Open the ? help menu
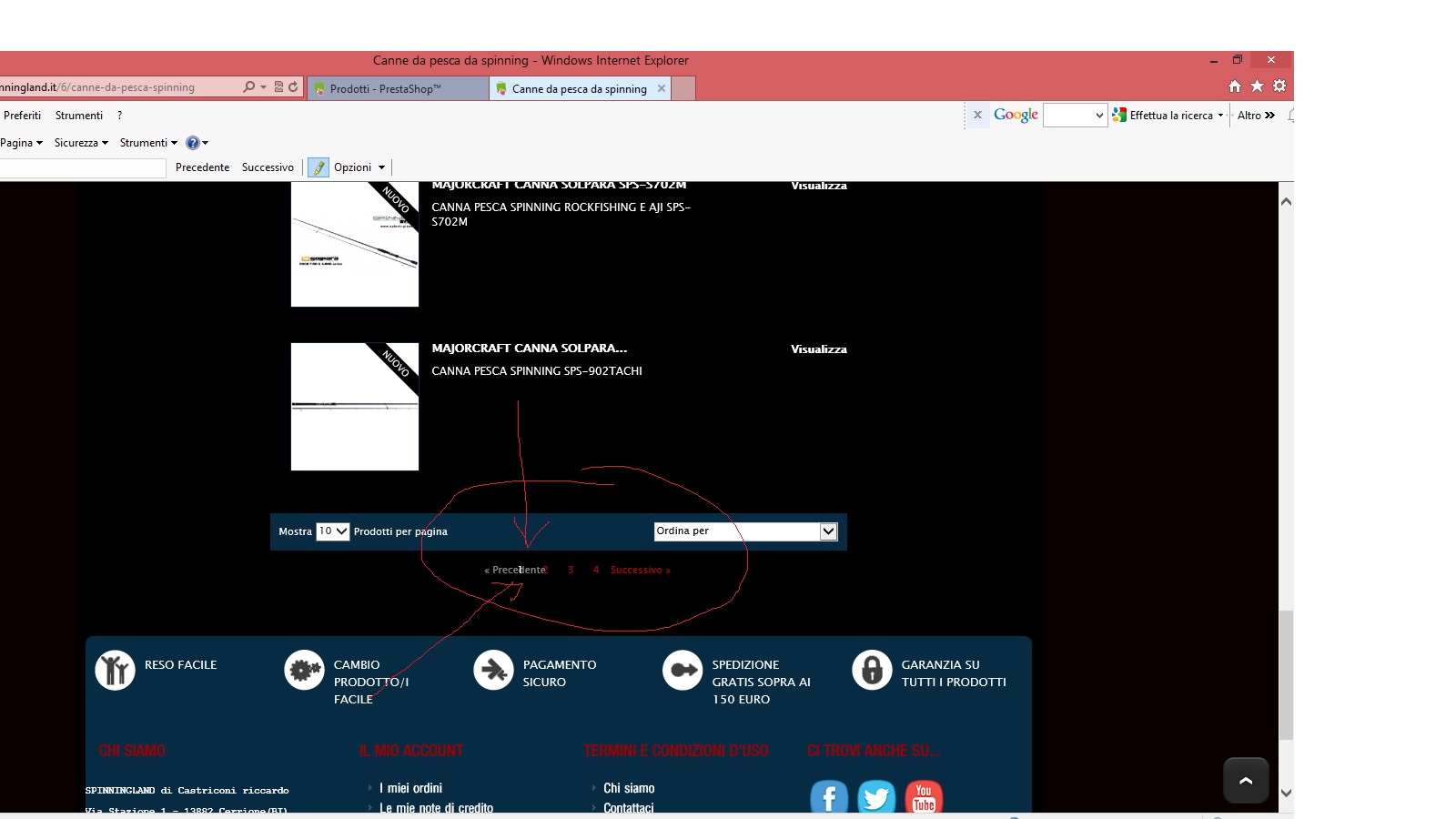Image resolution: width=1456 pixels, height=819 pixels. coord(119,116)
